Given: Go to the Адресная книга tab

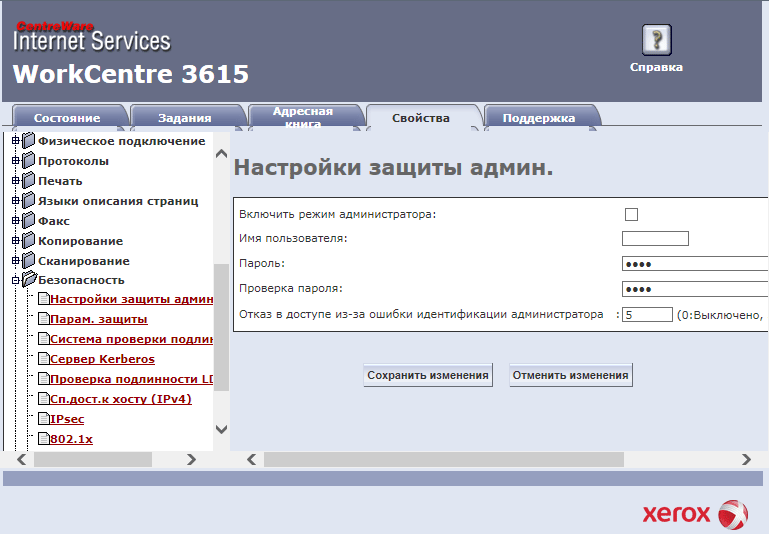Looking at the screenshot, I should pyautogui.click(x=303, y=118).
